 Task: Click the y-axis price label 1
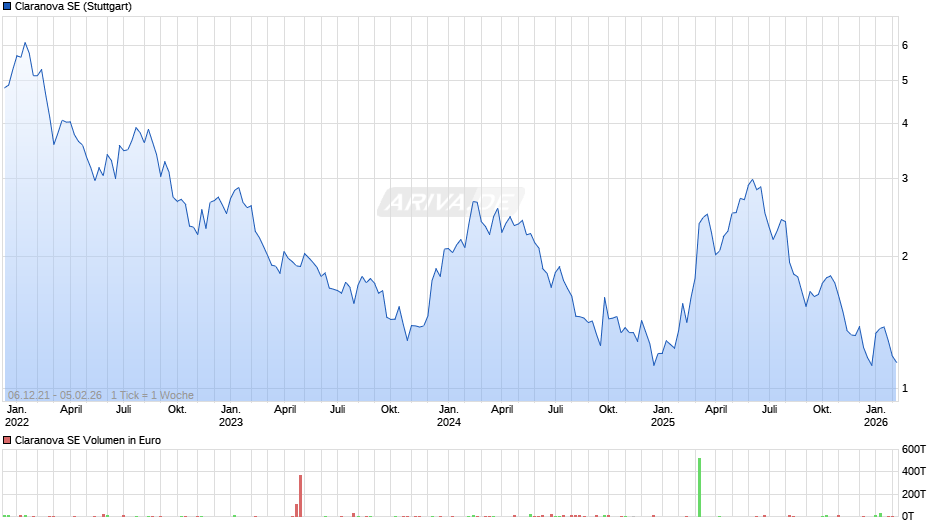905,389
